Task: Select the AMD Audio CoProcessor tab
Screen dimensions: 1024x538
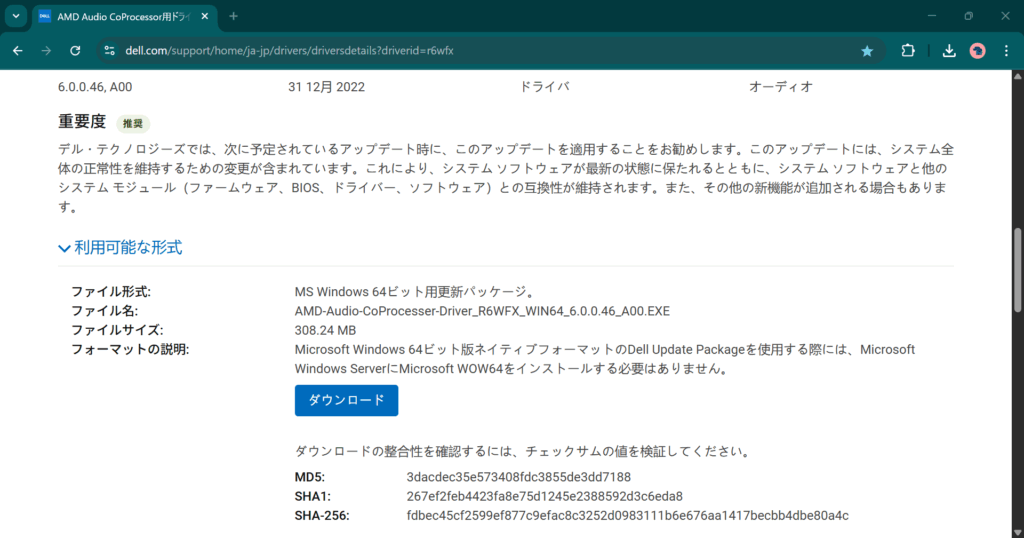Action: click(x=124, y=17)
